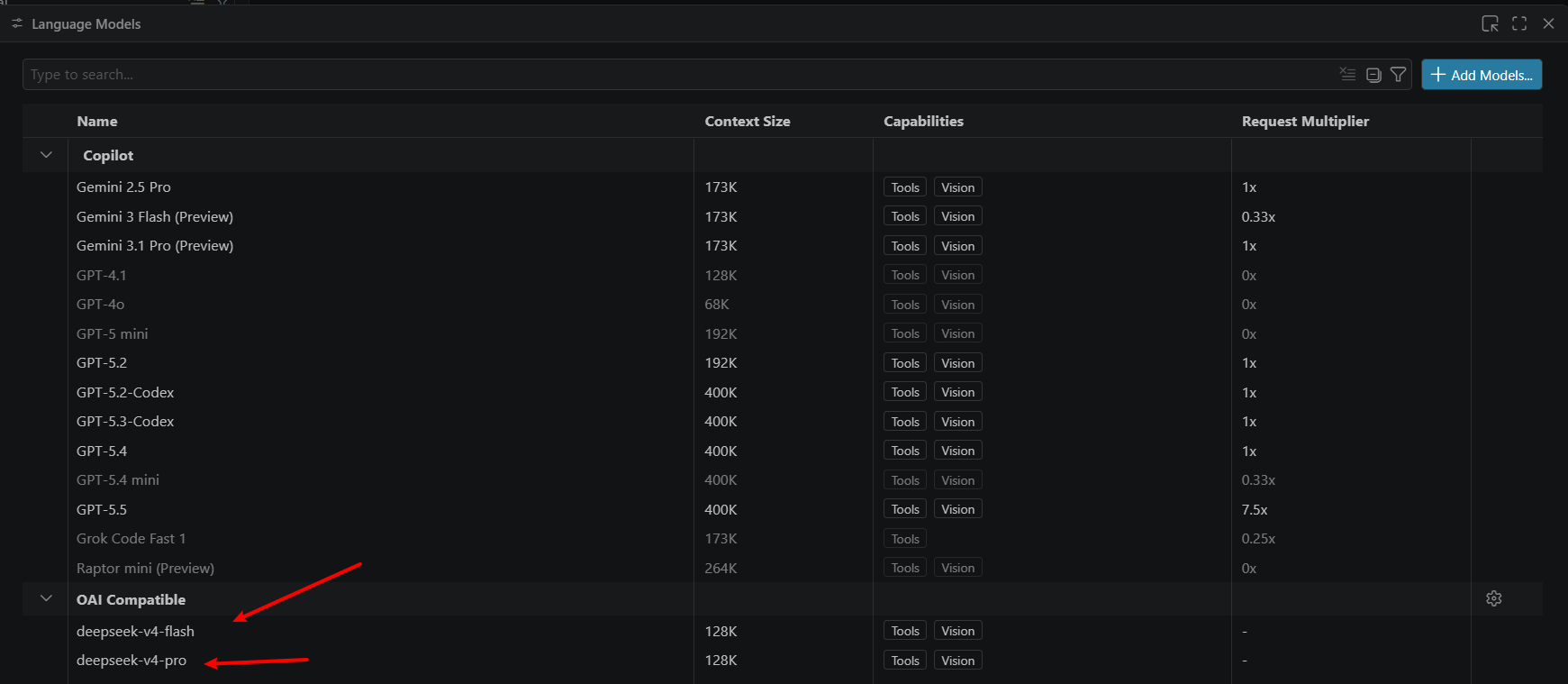
Task: Click the Add Models button
Action: tap(1482, 75)
